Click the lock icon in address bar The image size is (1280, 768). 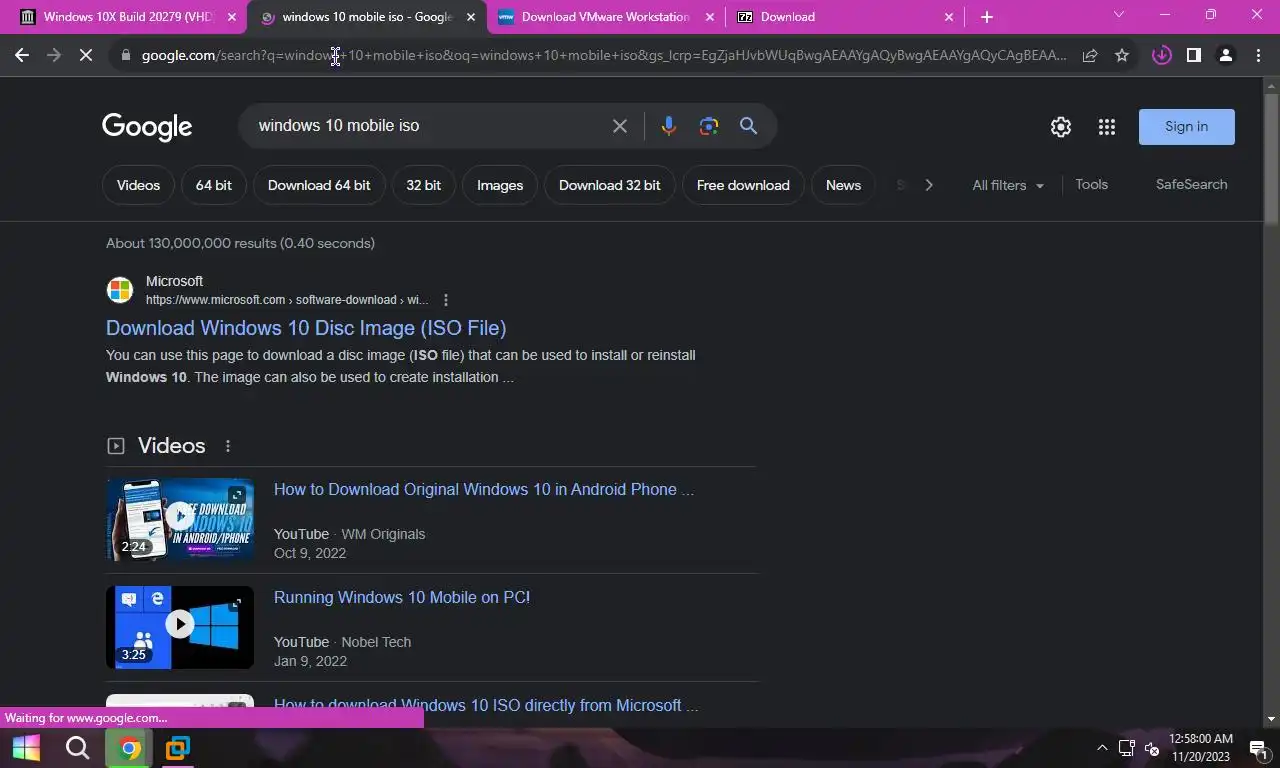coord(125,56)
